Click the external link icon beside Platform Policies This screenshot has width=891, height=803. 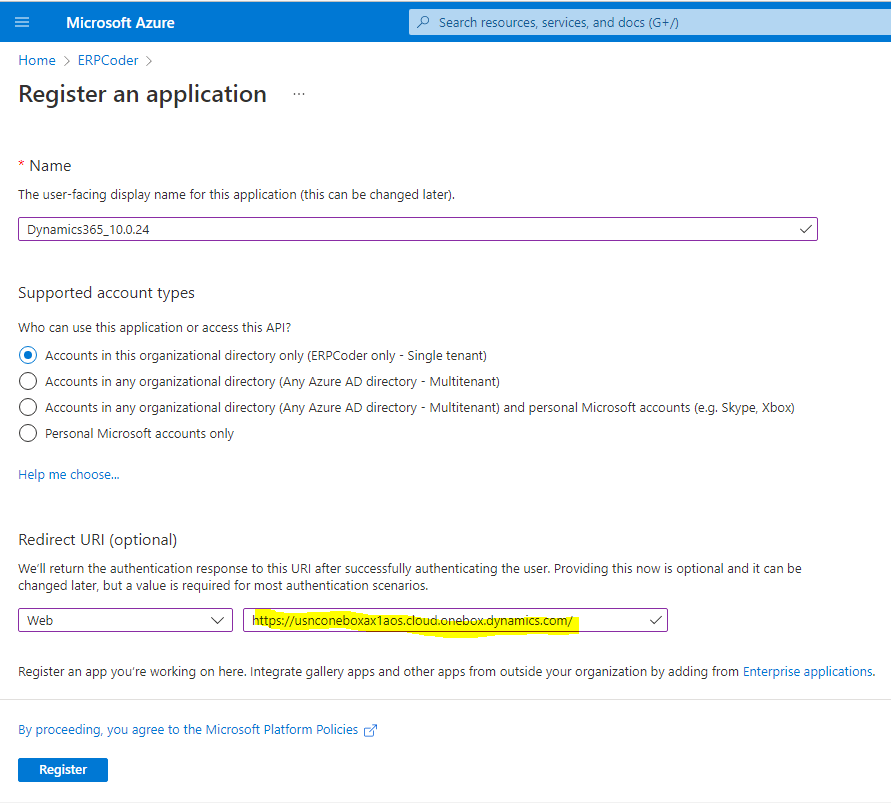point(370,730)
